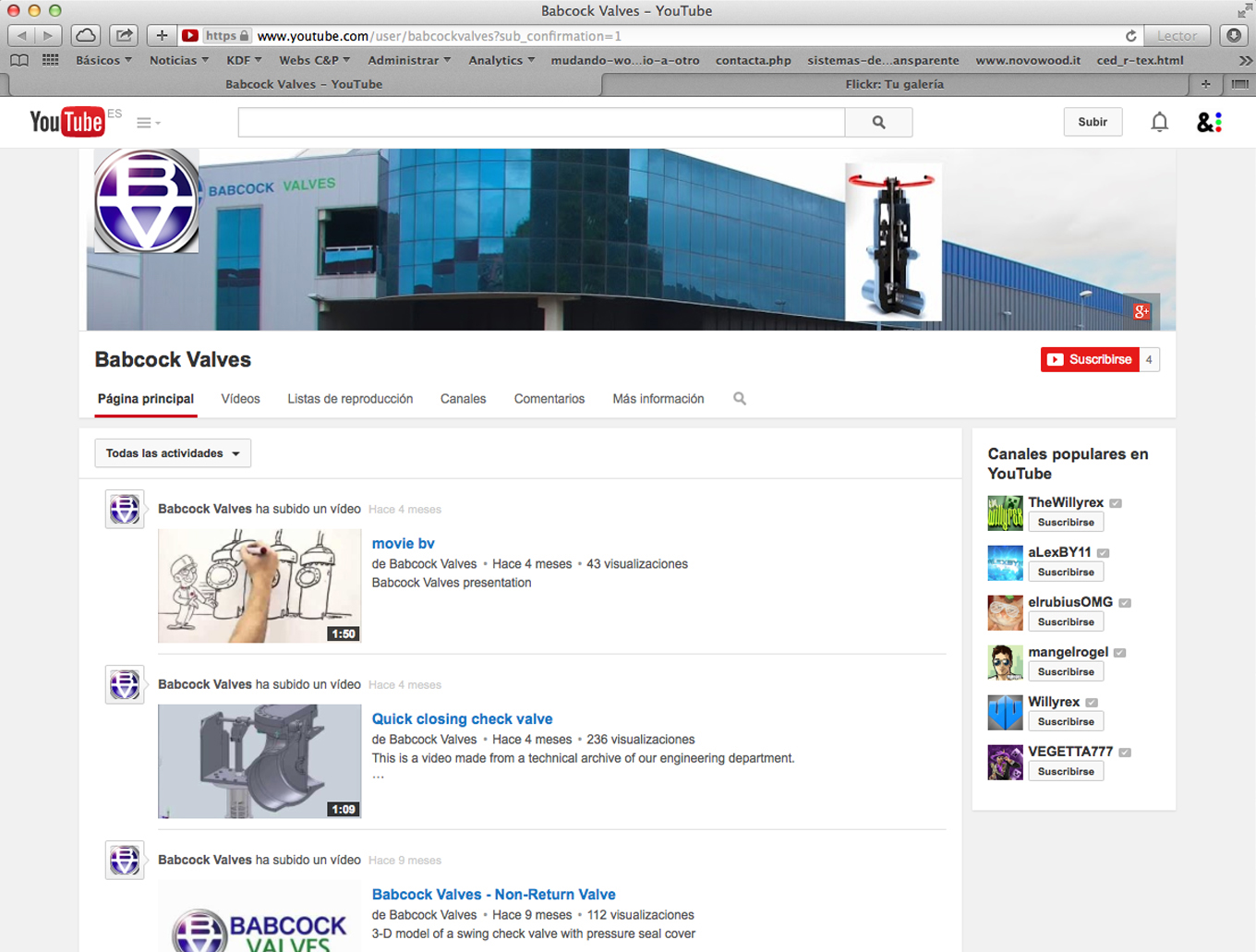Screen dimensions: 1256x952
Task: Expand the Todas las actividades dropdown
Action: click(x=173, y=453)
